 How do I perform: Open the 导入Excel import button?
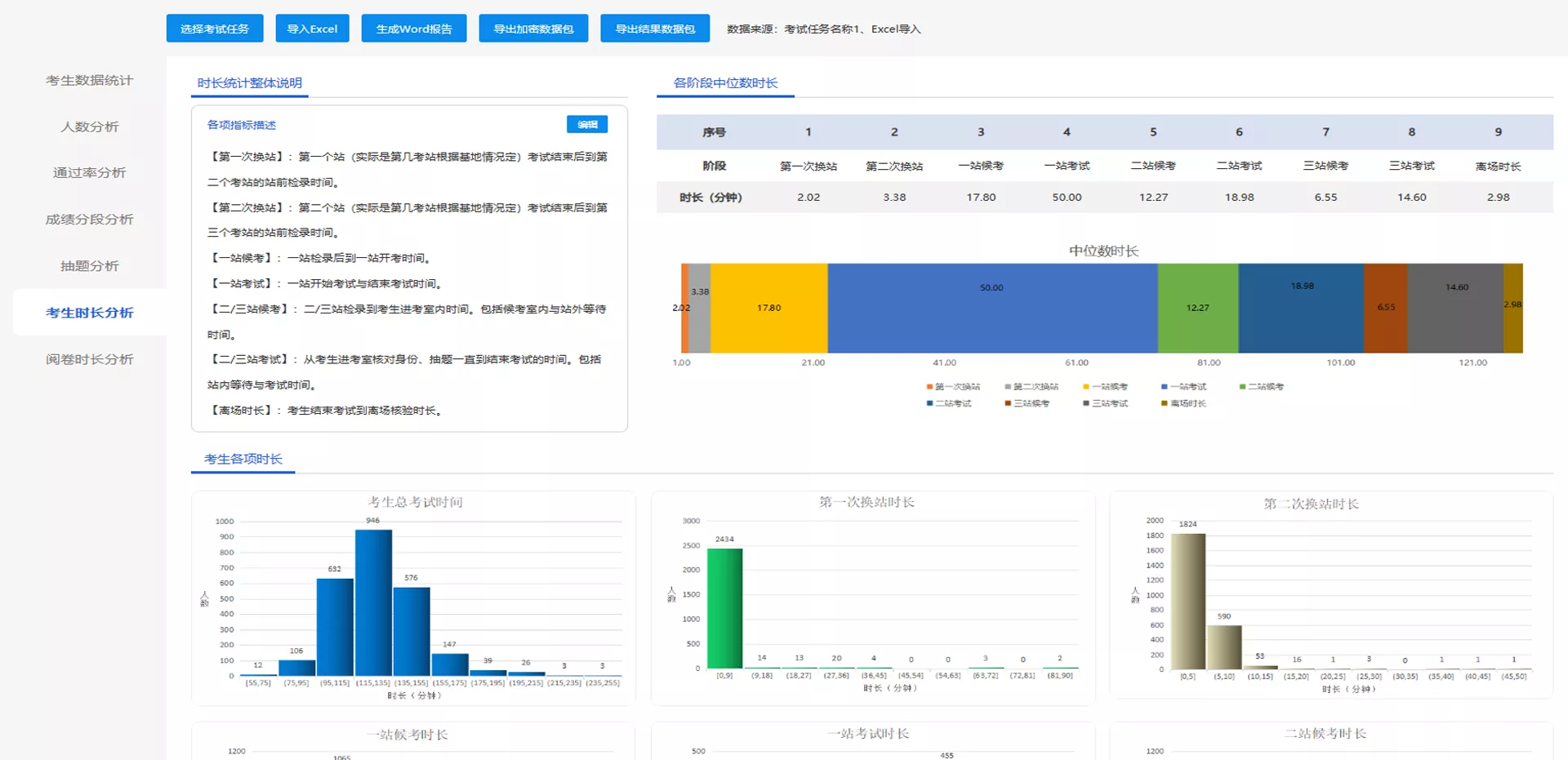tap(312, 29)
